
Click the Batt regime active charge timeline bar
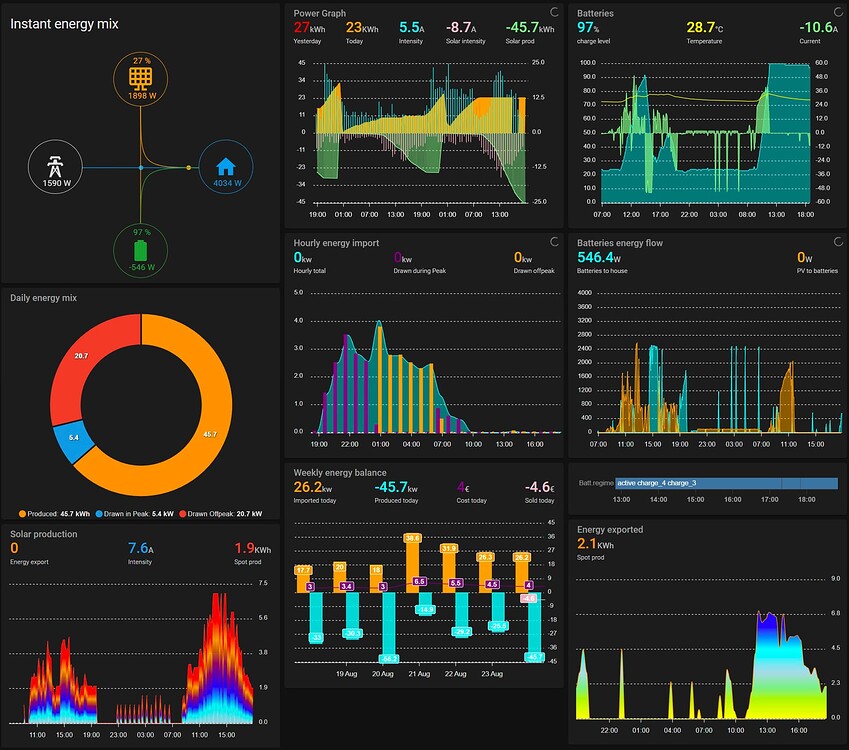pyautogui.click(x=727, y=483)
